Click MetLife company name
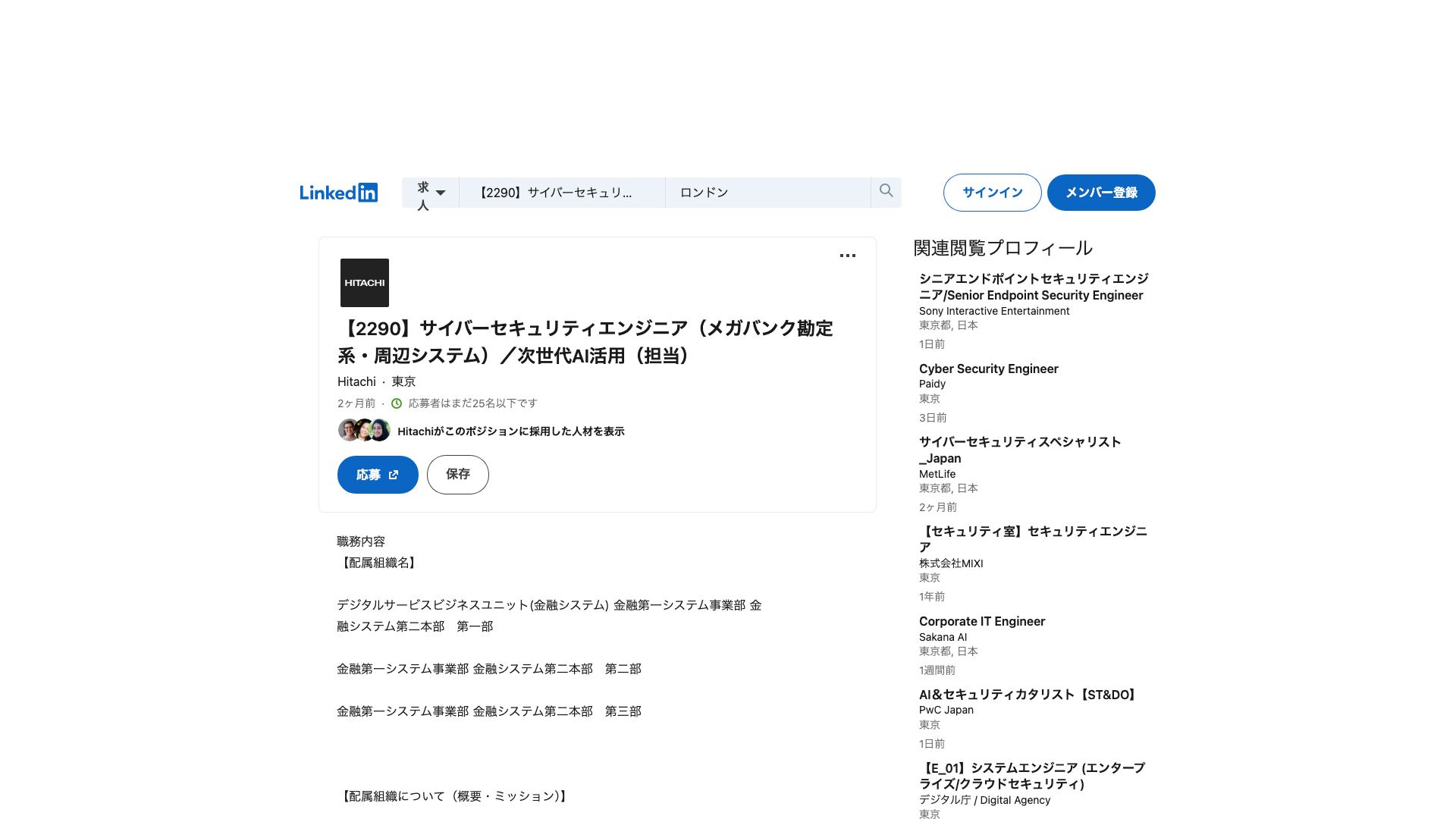The height and width of the screenshot is (819, 1456). 937,474
